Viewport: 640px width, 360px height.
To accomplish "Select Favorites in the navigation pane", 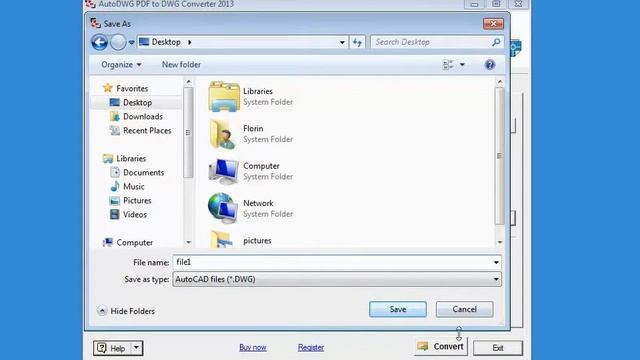I will 132,88.
